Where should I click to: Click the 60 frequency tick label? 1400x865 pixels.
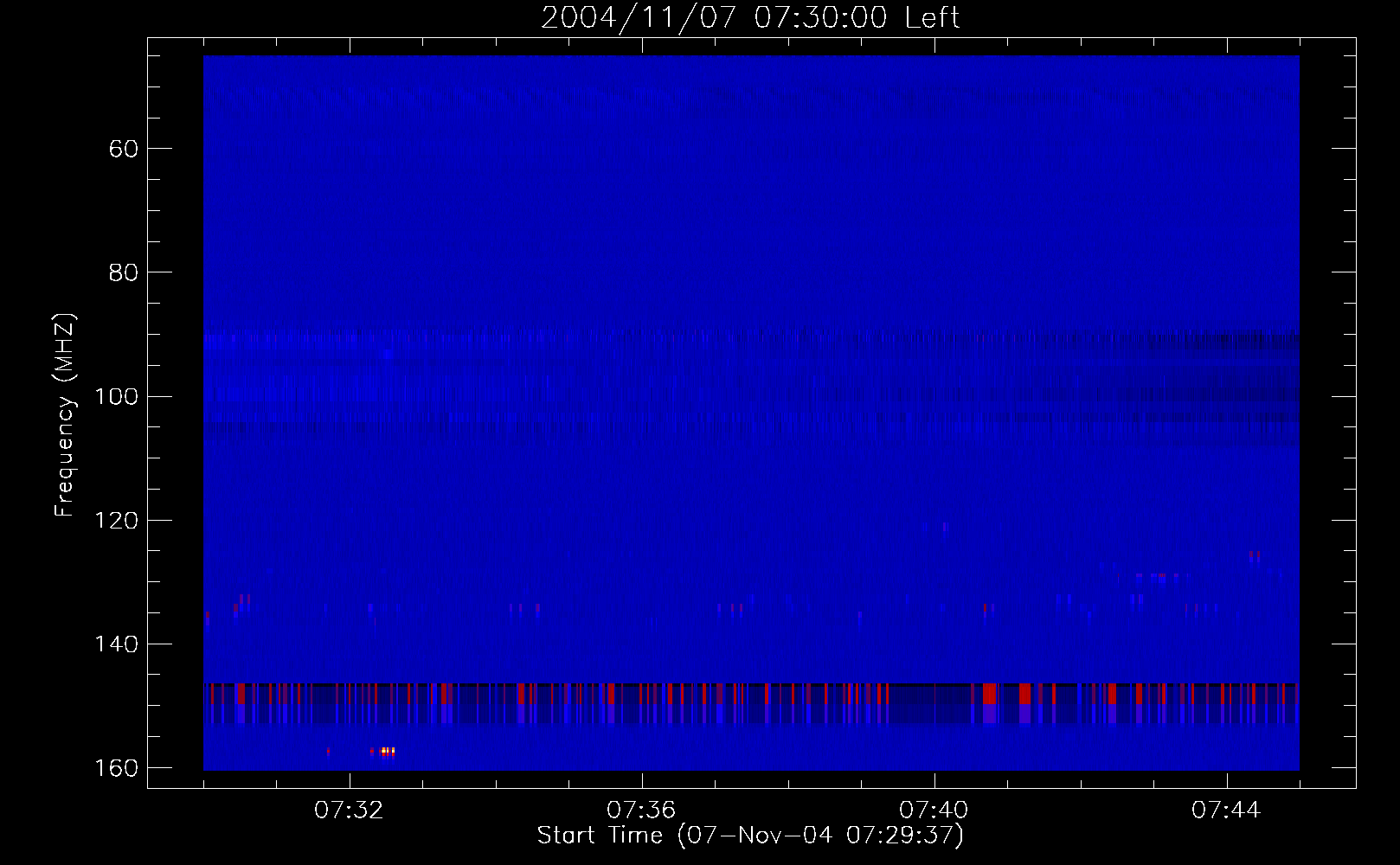(124, 149)
